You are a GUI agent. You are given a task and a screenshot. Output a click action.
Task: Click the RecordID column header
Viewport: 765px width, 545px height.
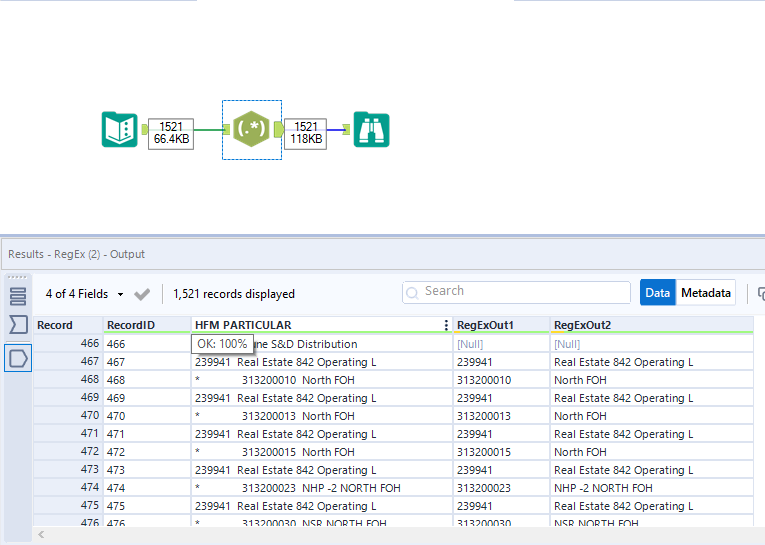pos(146,325)
